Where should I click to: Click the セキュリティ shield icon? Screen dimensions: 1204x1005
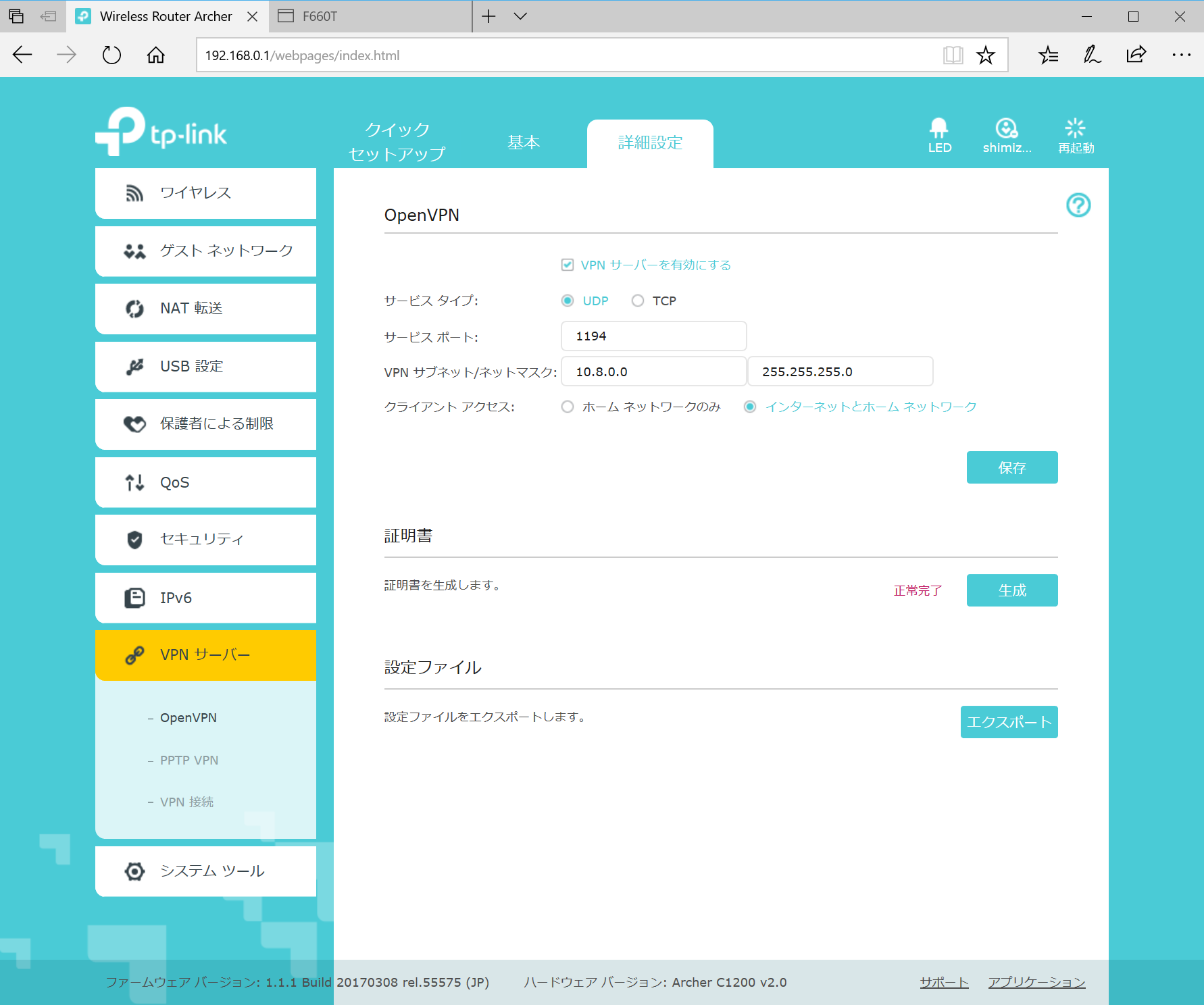pyautogui.click(x=134, y=540)
